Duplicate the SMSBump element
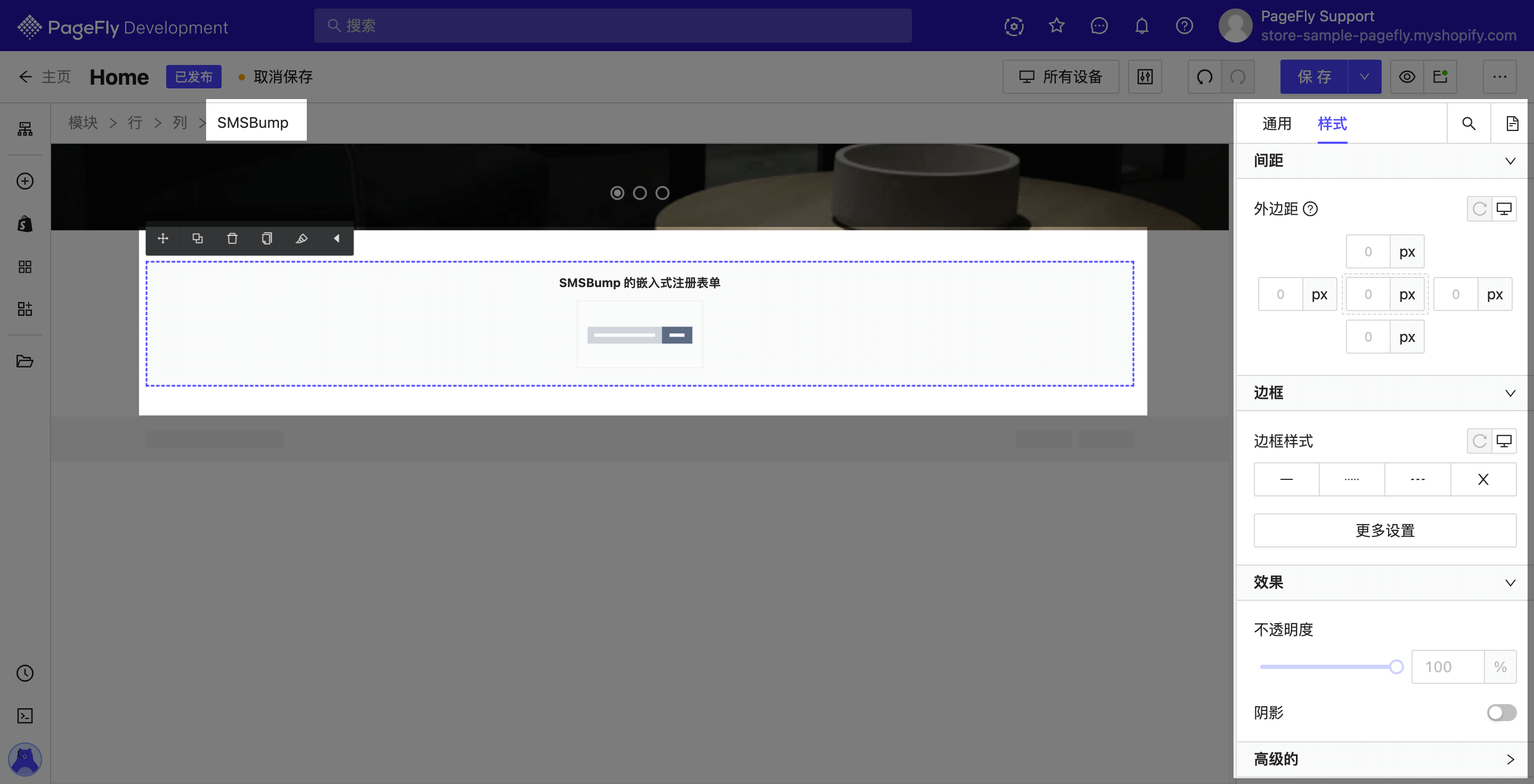Screen dimensions: 1534x784 tap(198, 239)
